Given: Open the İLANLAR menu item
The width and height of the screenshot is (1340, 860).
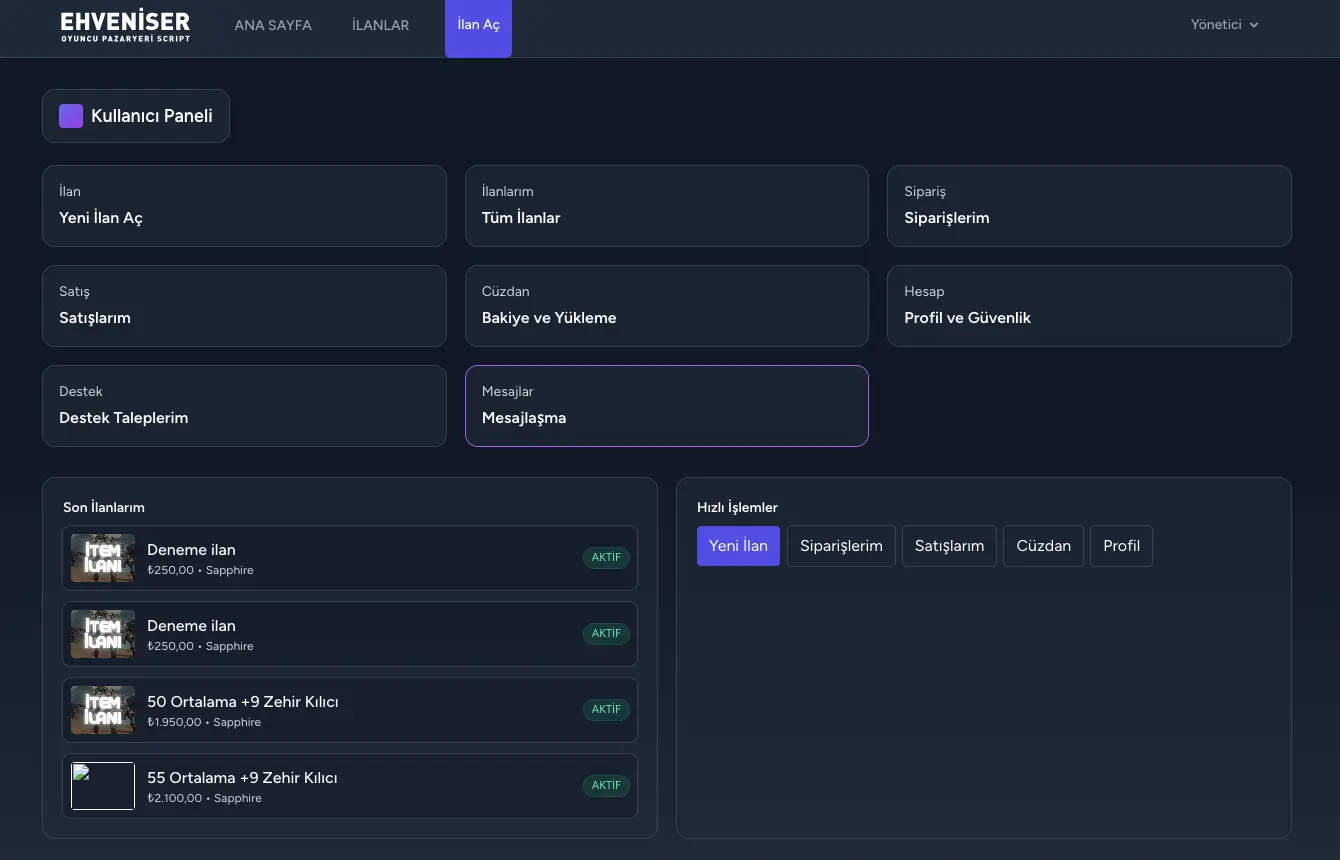Looking at the screenshot, I should 380,25.
